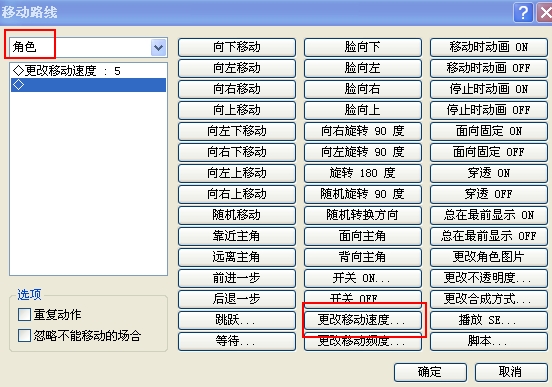Open the 播放 SE... dialog
Viewport: 552px width, 387px height.
(x=489, y=320)
